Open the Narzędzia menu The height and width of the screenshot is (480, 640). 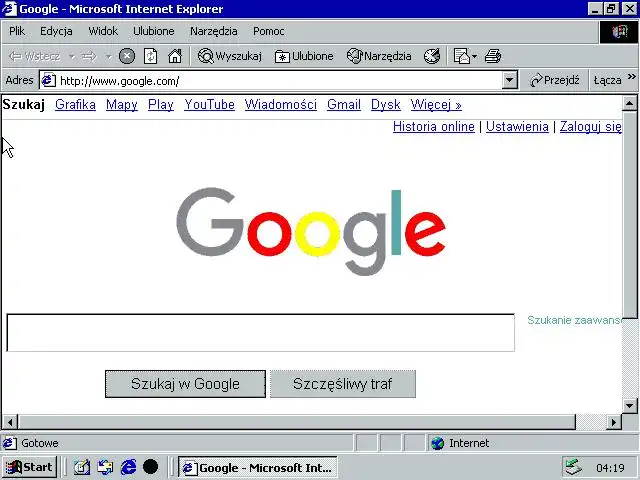213,31
